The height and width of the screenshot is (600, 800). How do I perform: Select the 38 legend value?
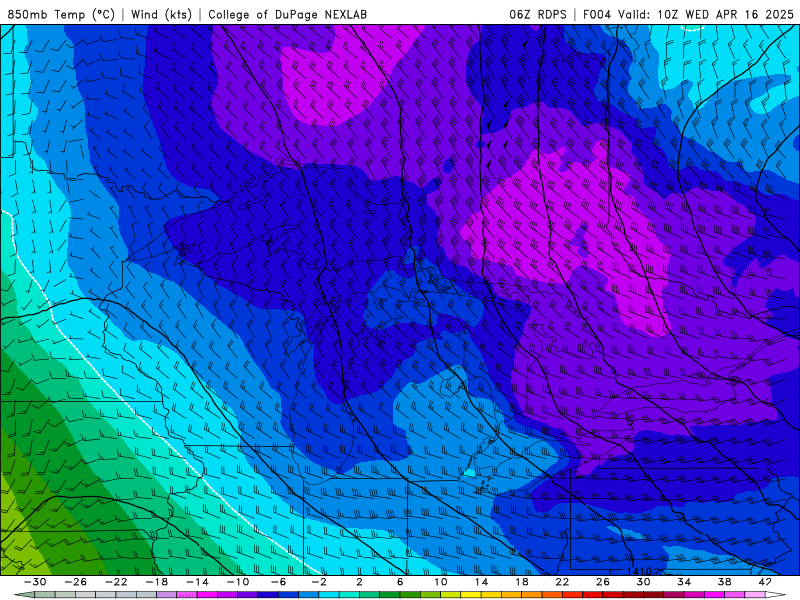pyautogui.click(x=724, y=582)
